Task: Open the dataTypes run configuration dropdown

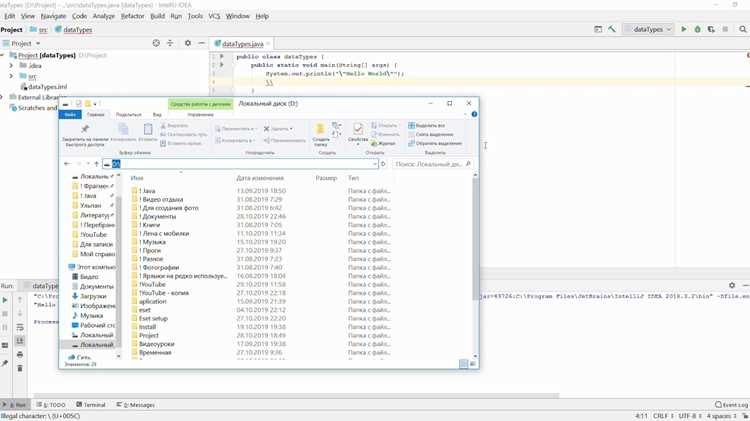Action: (x=649, y=29)
